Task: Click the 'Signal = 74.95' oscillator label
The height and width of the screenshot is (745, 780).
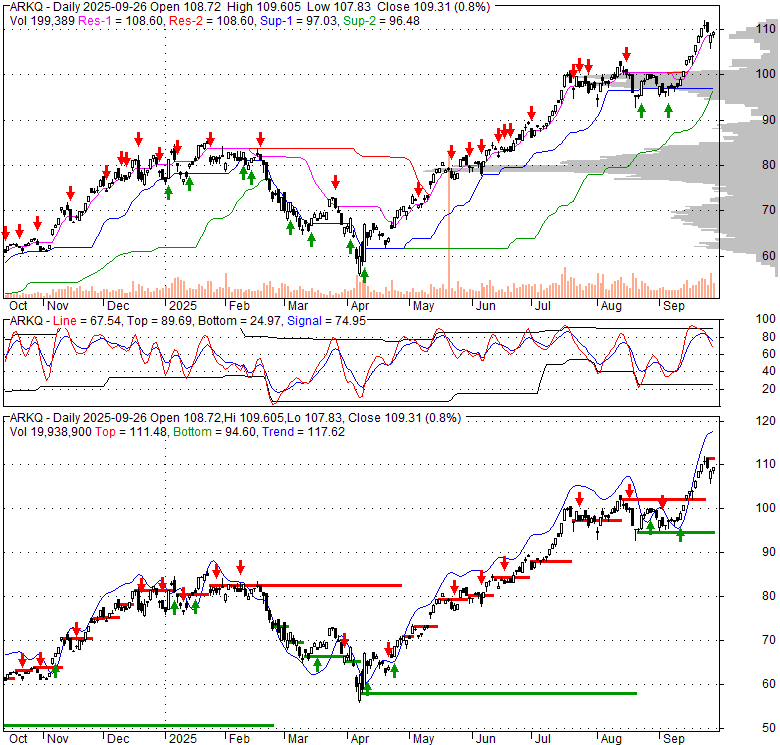Action: [326, 321]
